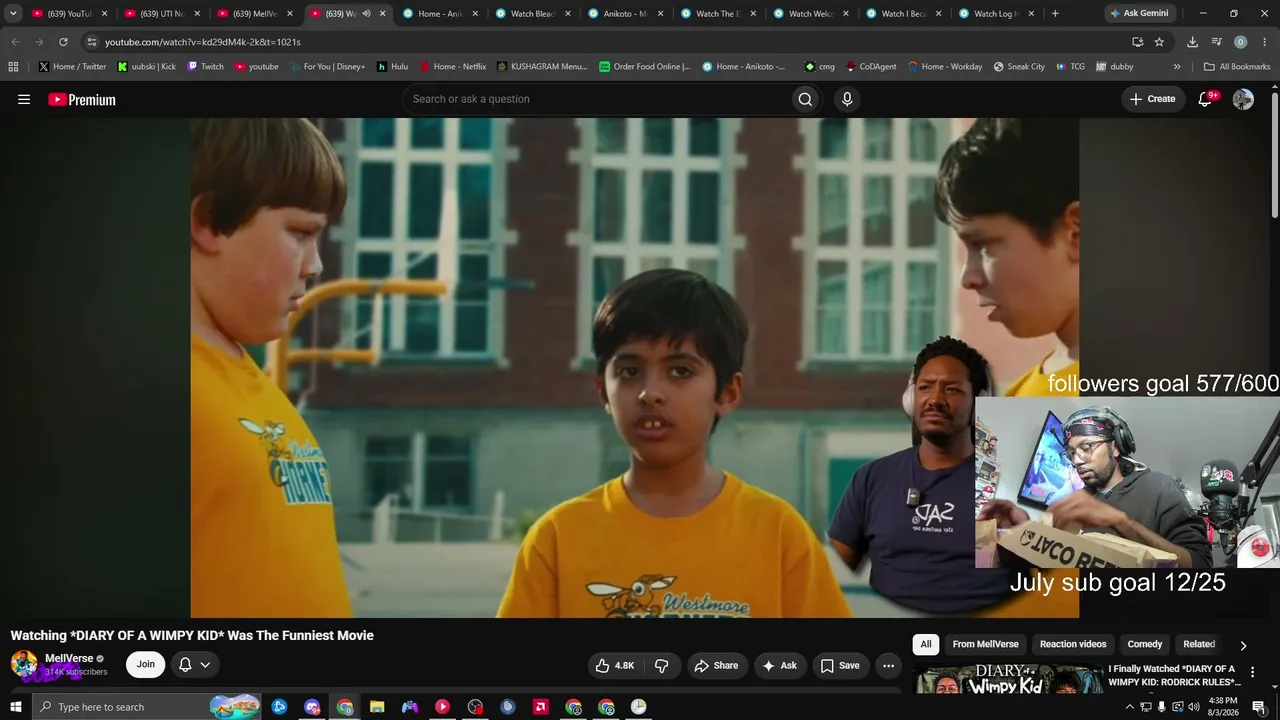1280x720 pixels.
Task: Switch to the '(639) UTI' tab
Action: click(162, 14)
